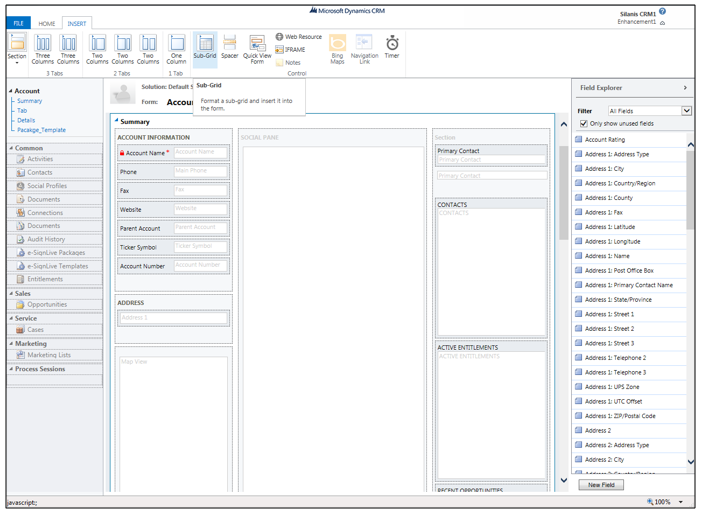Image resolution: width=702 pixels, height=512 pixels.
Task: Click form canvas scrollbar down arrow
Action: 564,480
